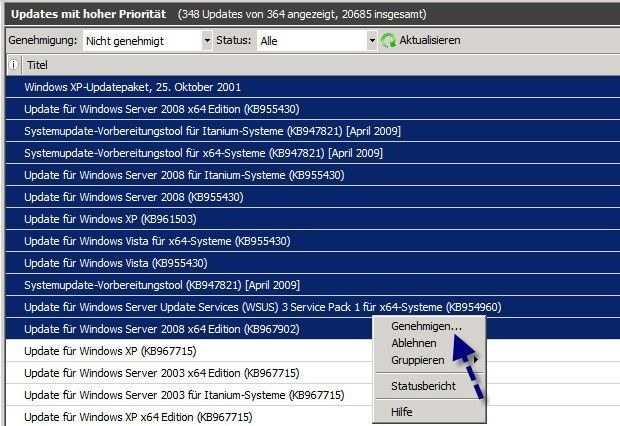
Task: Open the Genehmigung dropdown arrow
Action: pyautogui.click(x=207, y=40)
